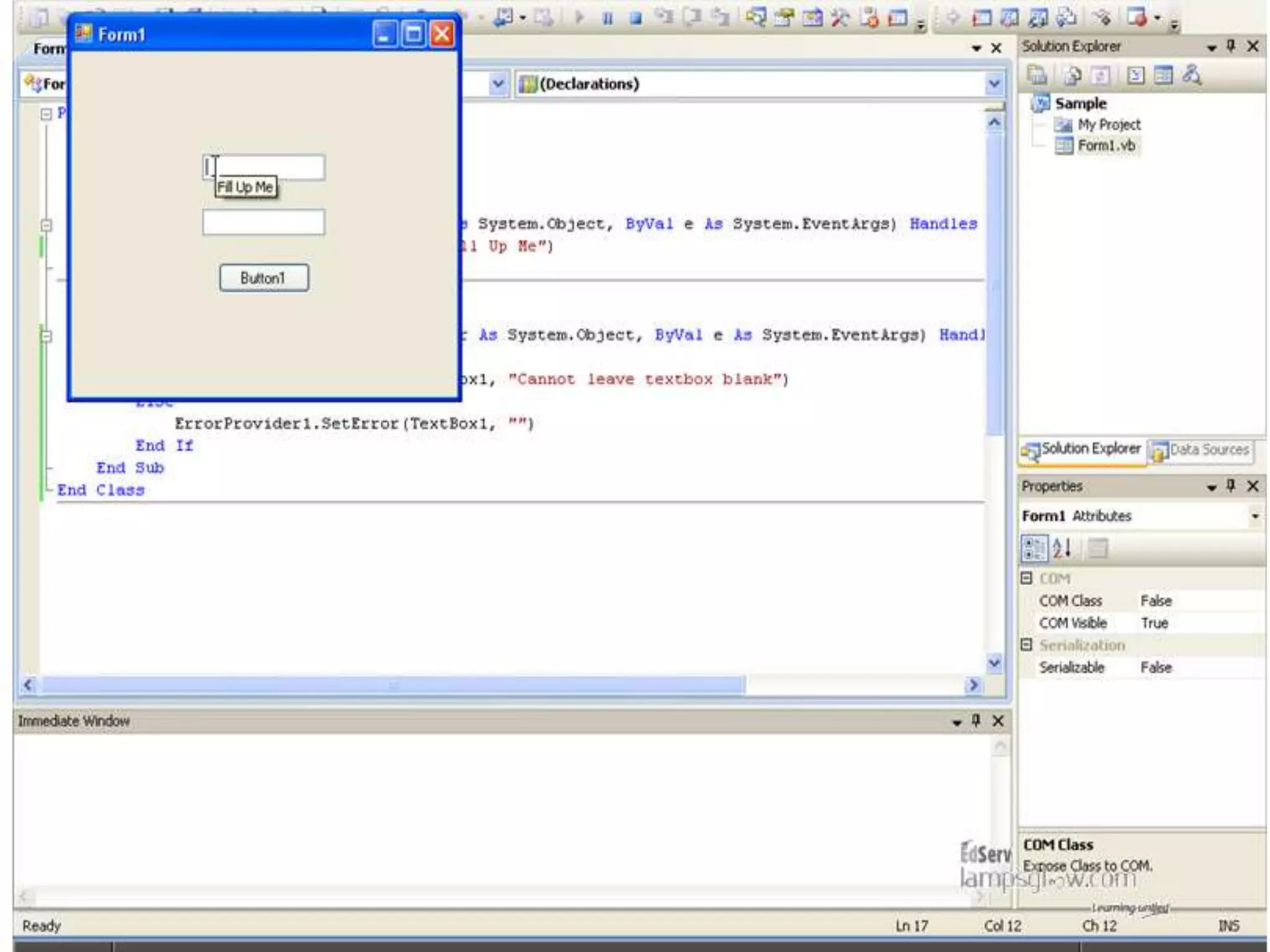Click the INS indicator in status bar
The width and height of the screenshot is (1270, 952).
1228,925
